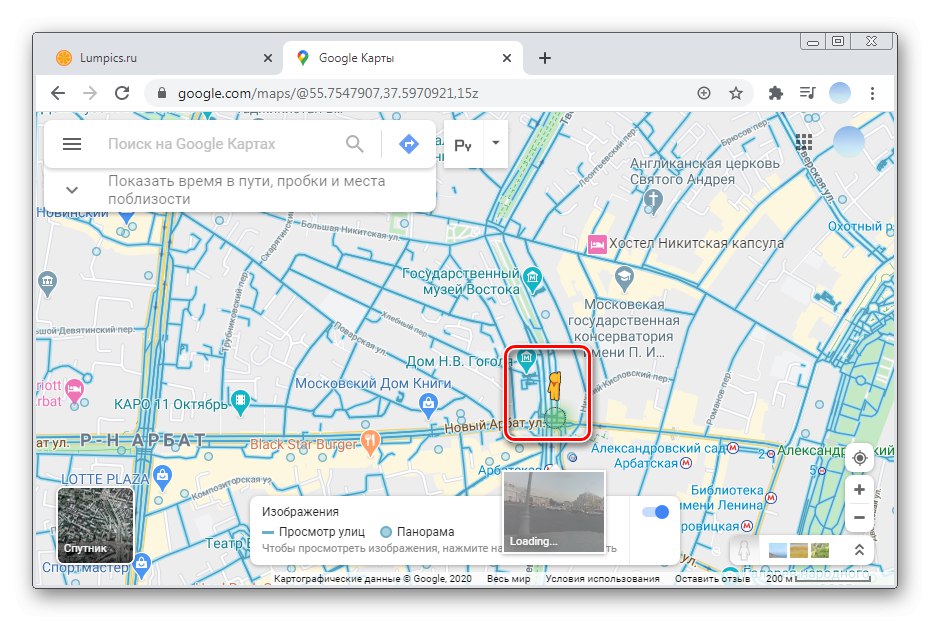The height and width of the screenshot is (621, 930).
Task: Click the search magnifier icon
Action: tap(355, 144)
